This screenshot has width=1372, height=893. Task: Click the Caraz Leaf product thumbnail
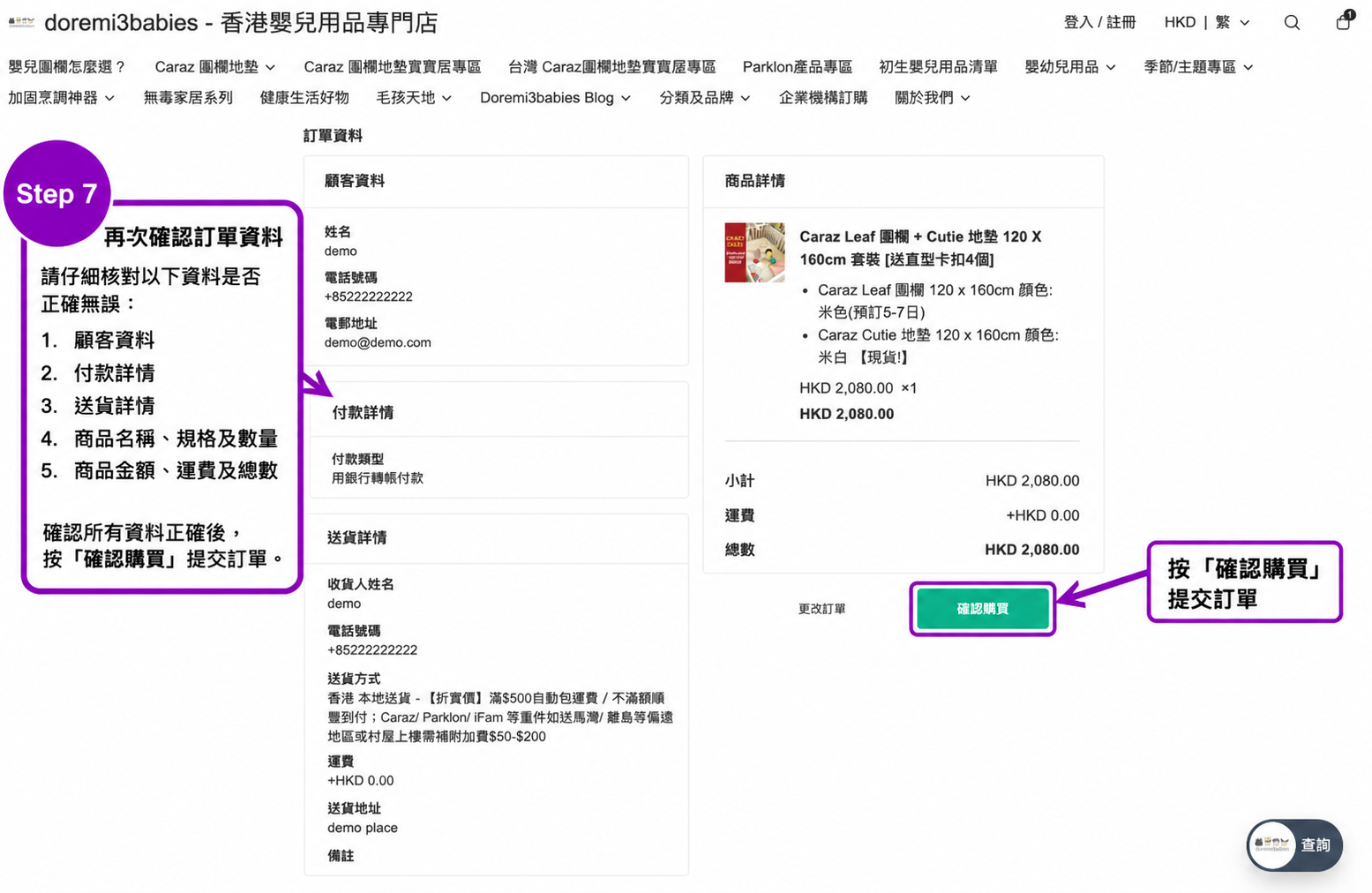pos(754,252)
